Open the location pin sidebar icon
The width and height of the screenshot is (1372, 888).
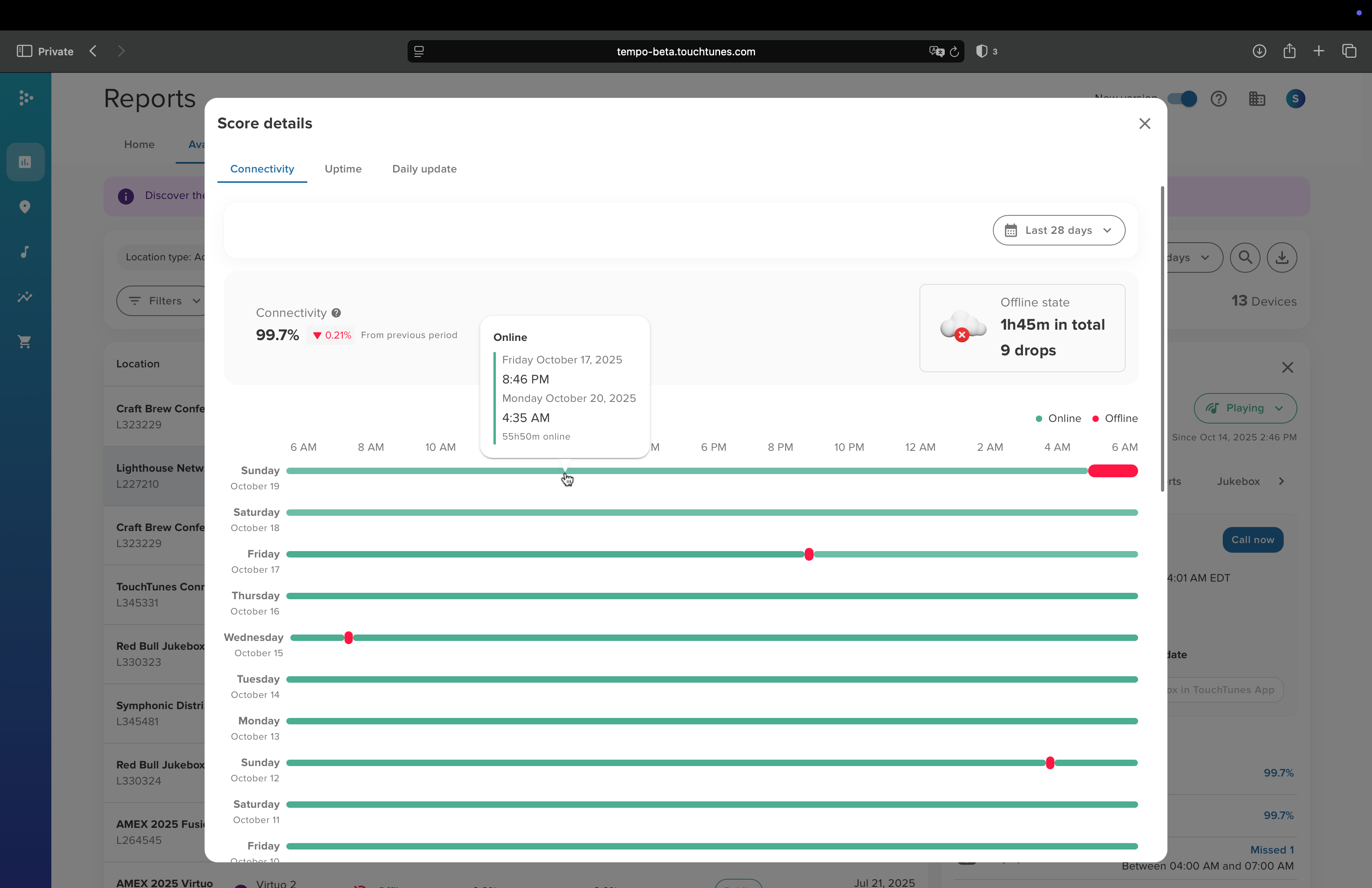25,207
